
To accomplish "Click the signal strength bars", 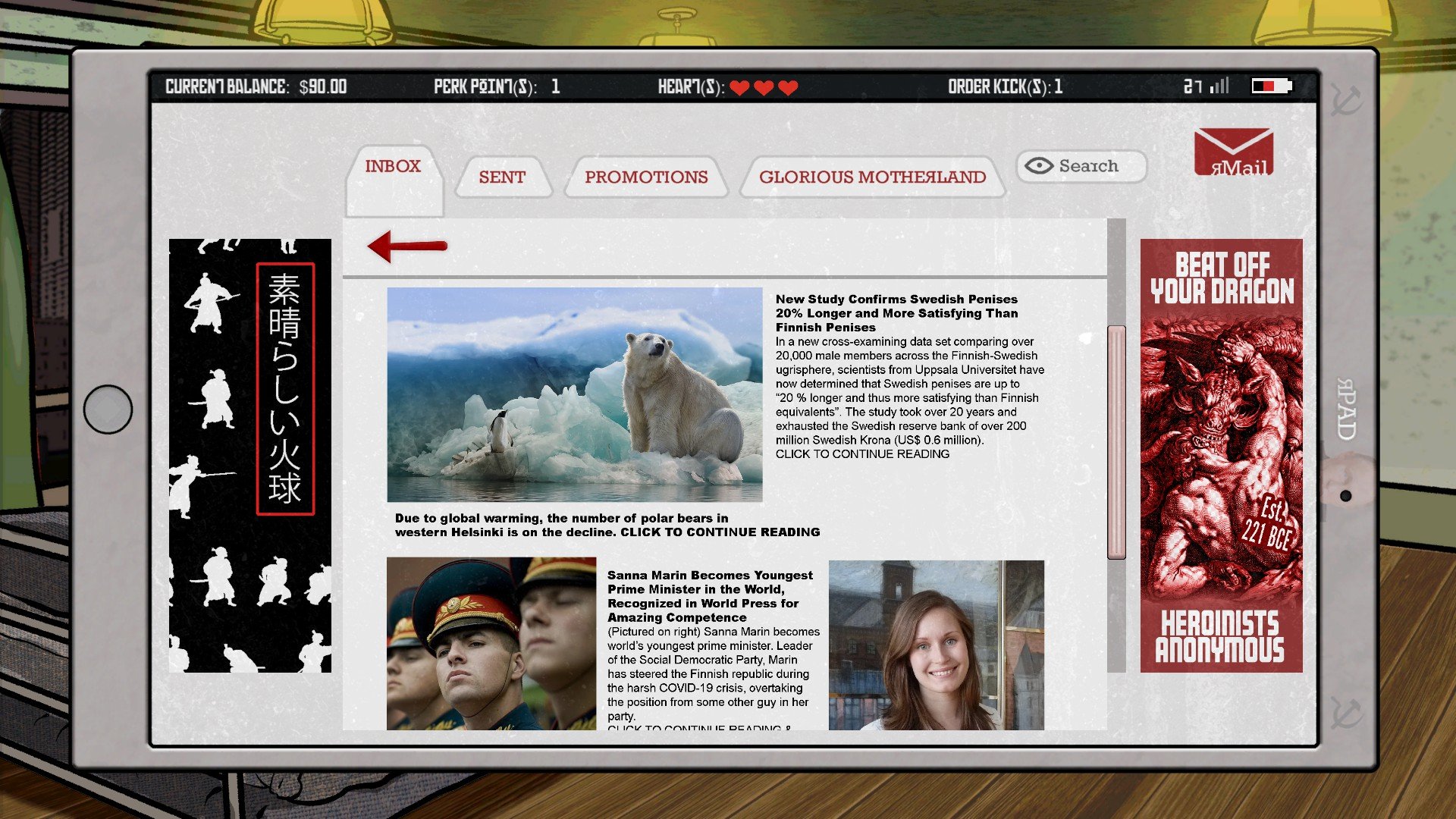I will click(1219, 86).
